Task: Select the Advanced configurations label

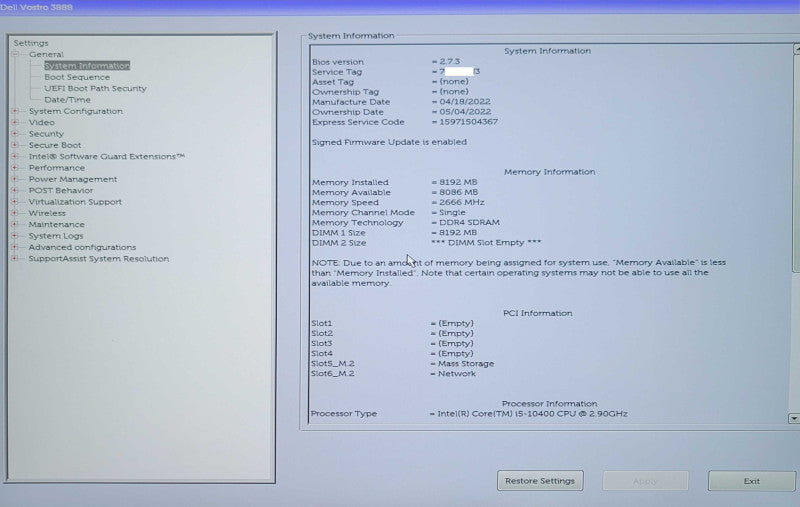Action: click(x=82, y=247)
